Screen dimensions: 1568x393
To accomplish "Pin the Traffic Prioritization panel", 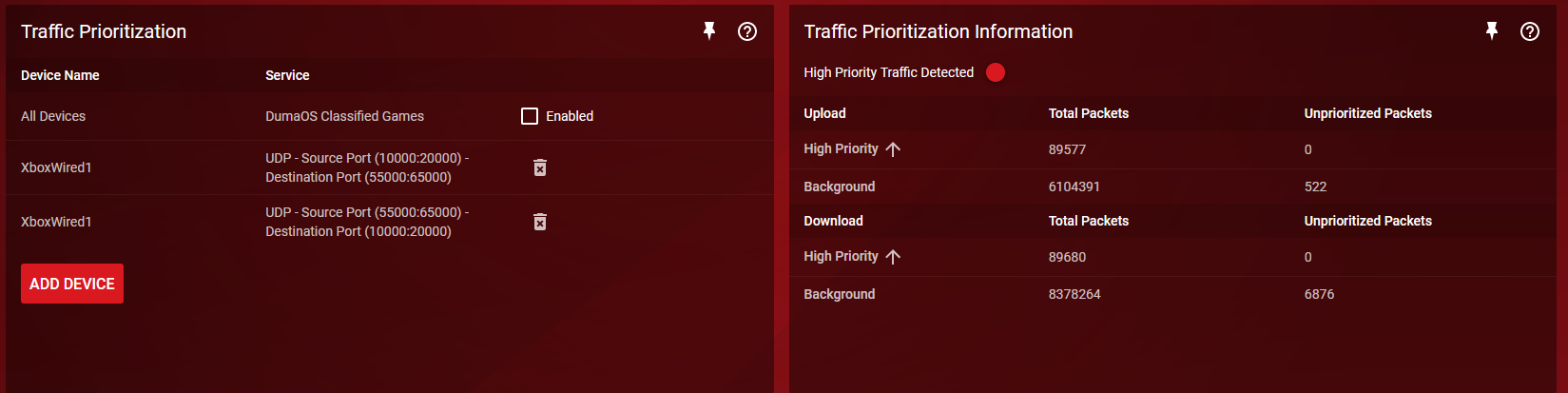I will pos(709,31).
